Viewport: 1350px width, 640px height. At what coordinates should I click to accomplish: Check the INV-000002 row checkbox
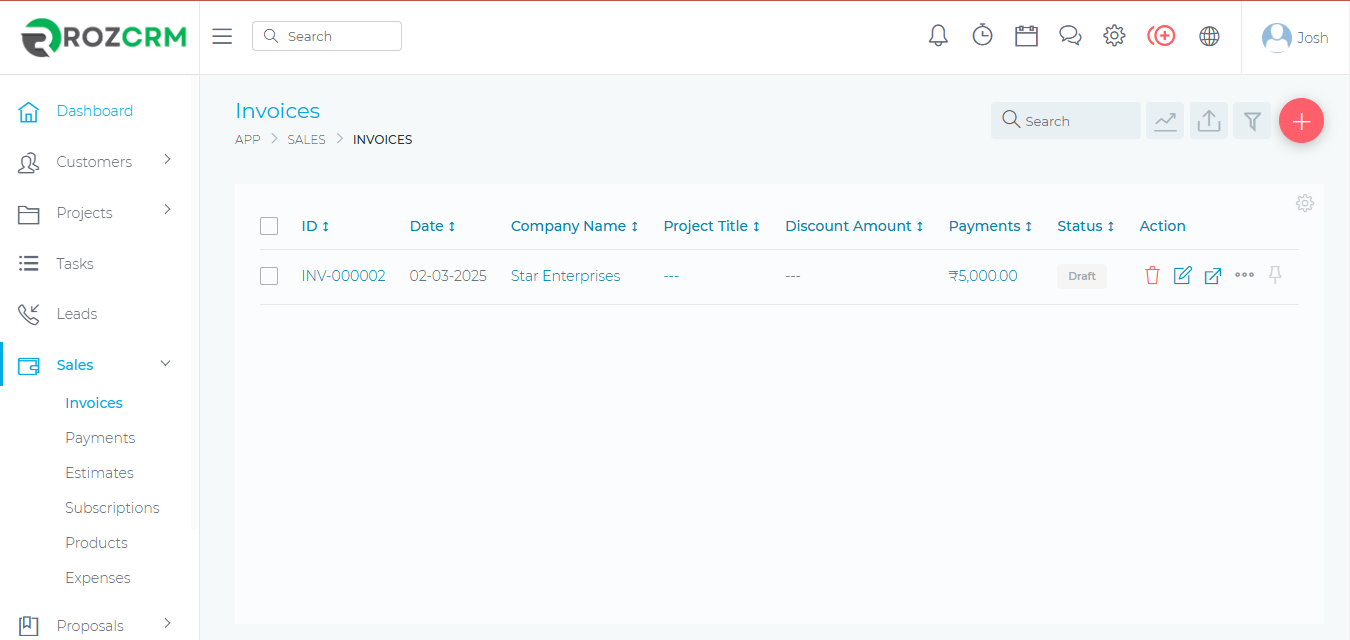pyautogui.click(x=269, y=276)
